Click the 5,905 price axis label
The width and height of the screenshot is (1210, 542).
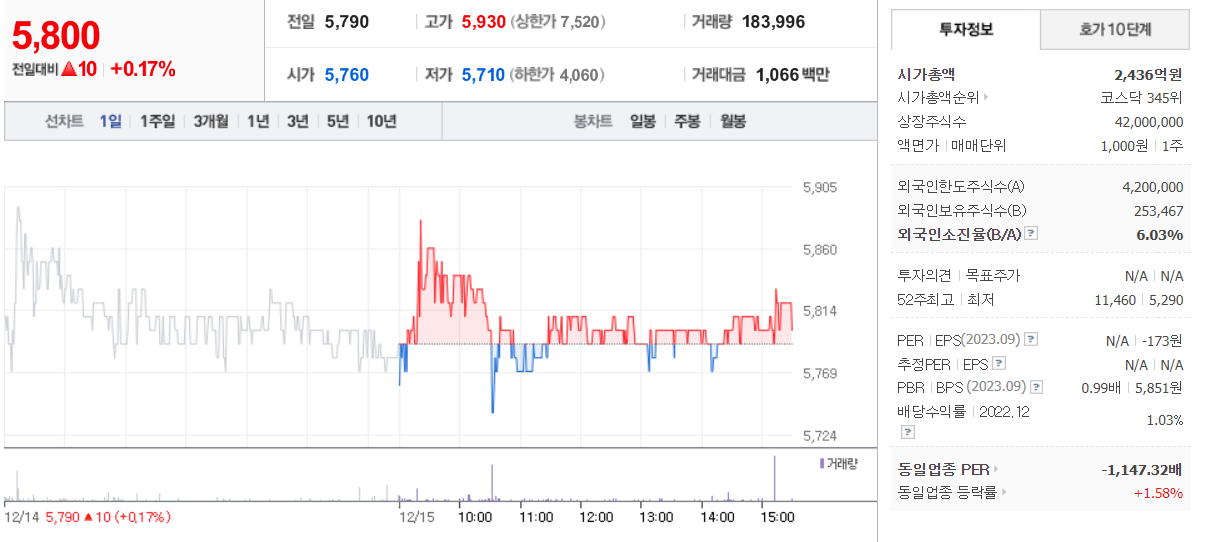pos(820,187)
